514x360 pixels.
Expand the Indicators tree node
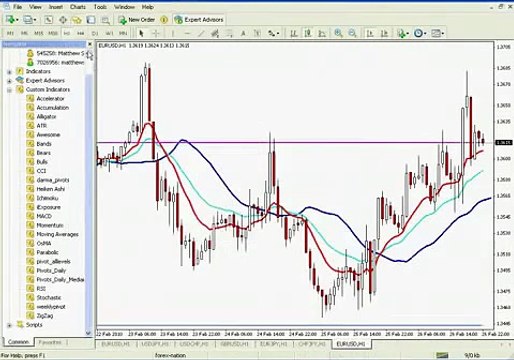click(x=10, y=72)
